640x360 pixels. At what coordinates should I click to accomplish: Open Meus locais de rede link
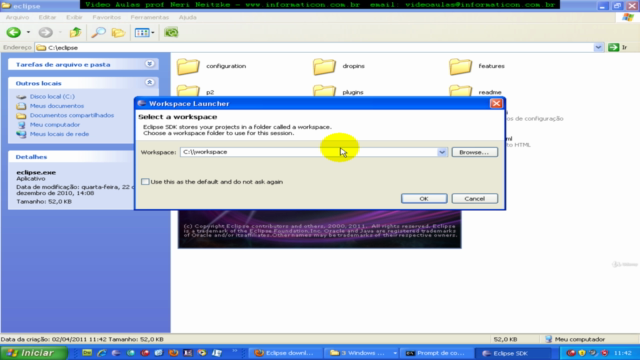pyautogui.click(x=59, y=134)
